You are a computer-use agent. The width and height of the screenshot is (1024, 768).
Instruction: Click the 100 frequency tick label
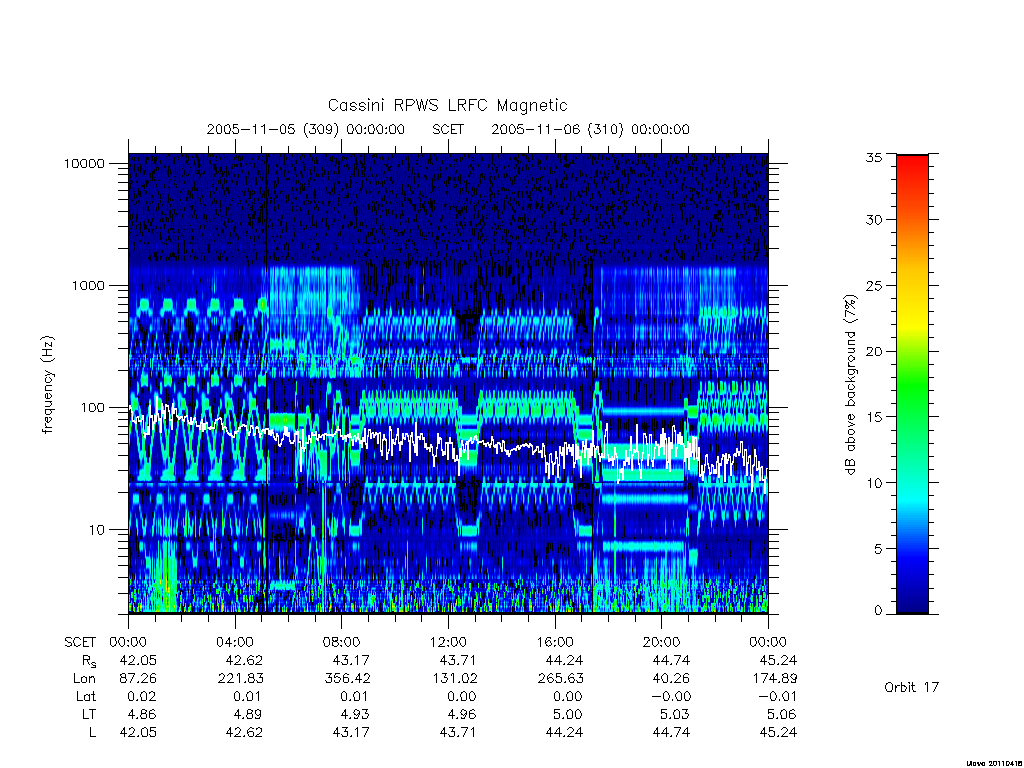coord(93,408)
